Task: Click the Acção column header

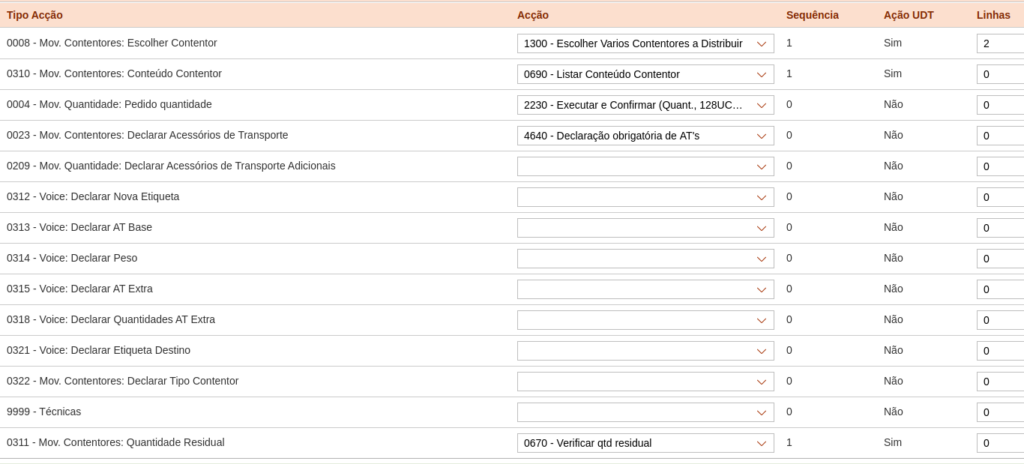Action: click(533, 15)
